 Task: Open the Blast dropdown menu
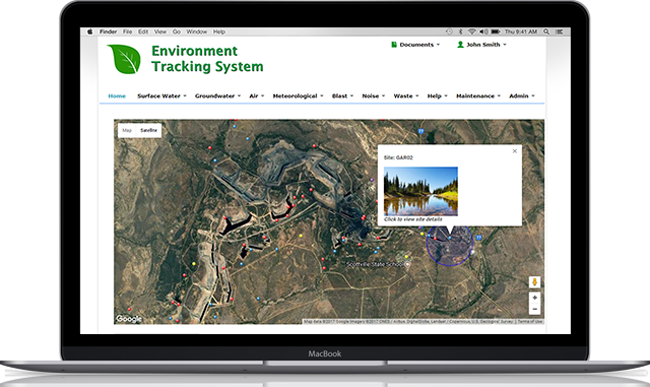click(342, 96)
